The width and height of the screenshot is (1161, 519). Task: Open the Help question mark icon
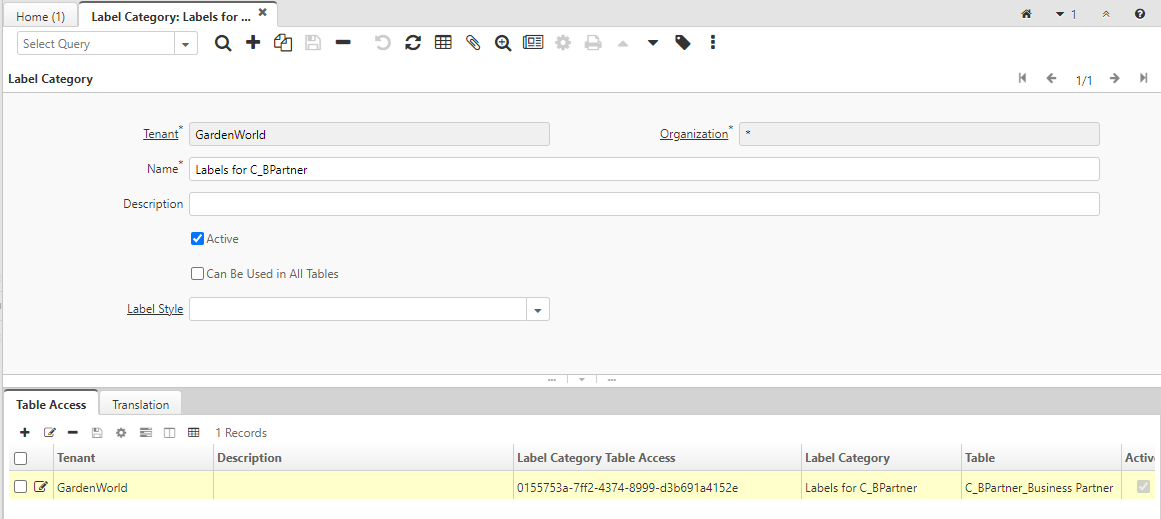(x=1140, y=13)
